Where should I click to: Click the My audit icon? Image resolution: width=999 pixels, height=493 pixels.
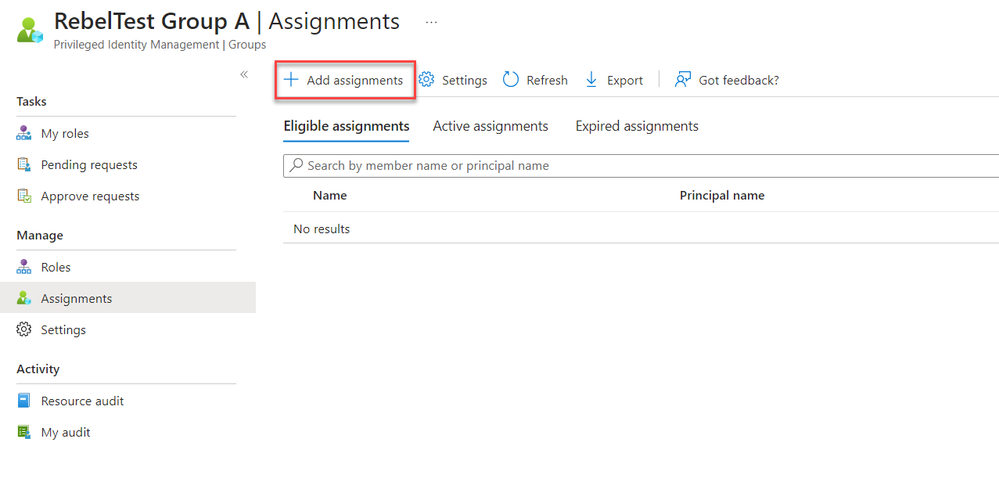point(25,433)
